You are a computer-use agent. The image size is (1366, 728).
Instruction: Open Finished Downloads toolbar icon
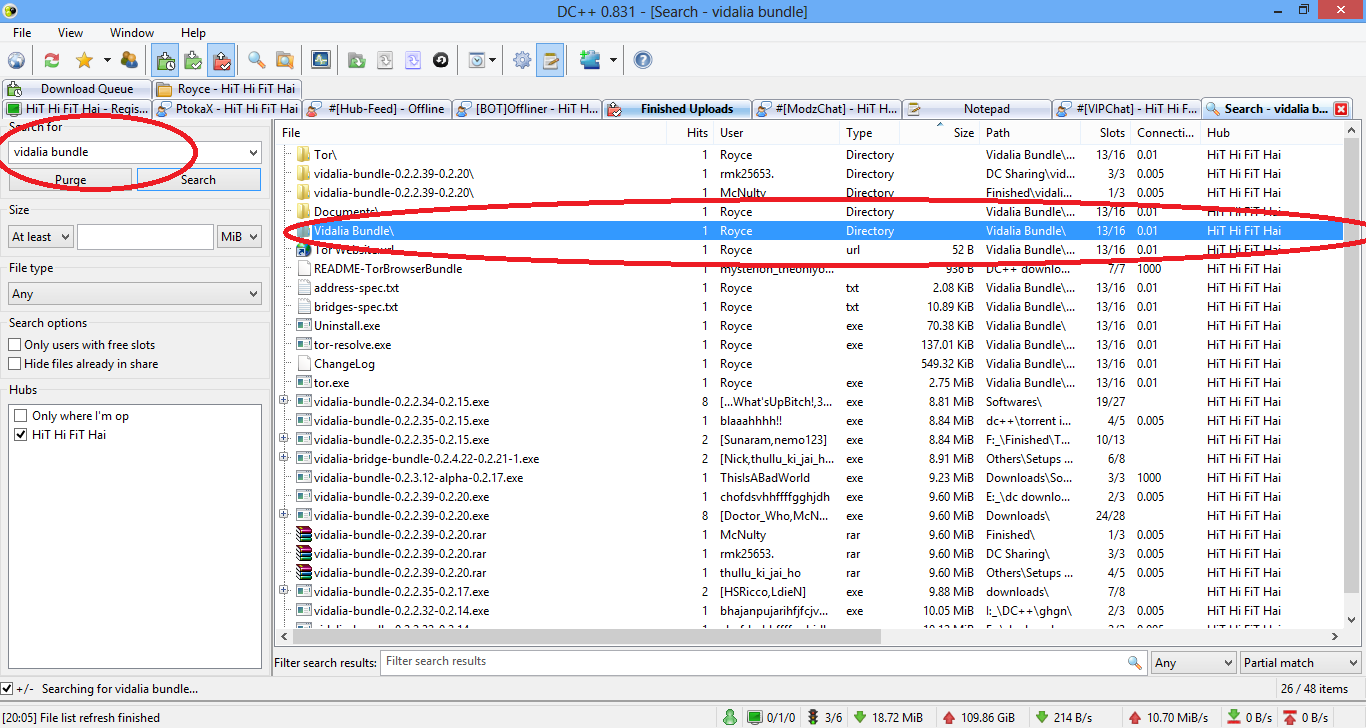tap(193, 60)
